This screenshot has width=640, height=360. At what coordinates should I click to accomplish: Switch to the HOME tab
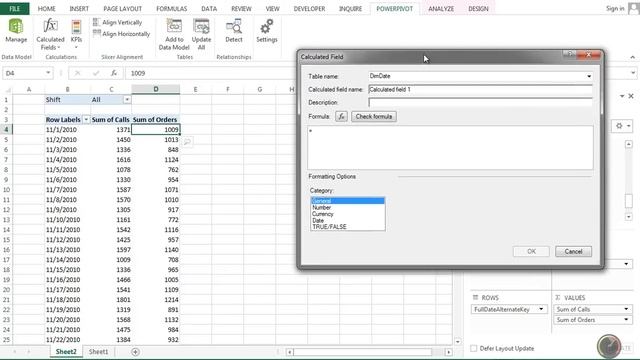47,9
